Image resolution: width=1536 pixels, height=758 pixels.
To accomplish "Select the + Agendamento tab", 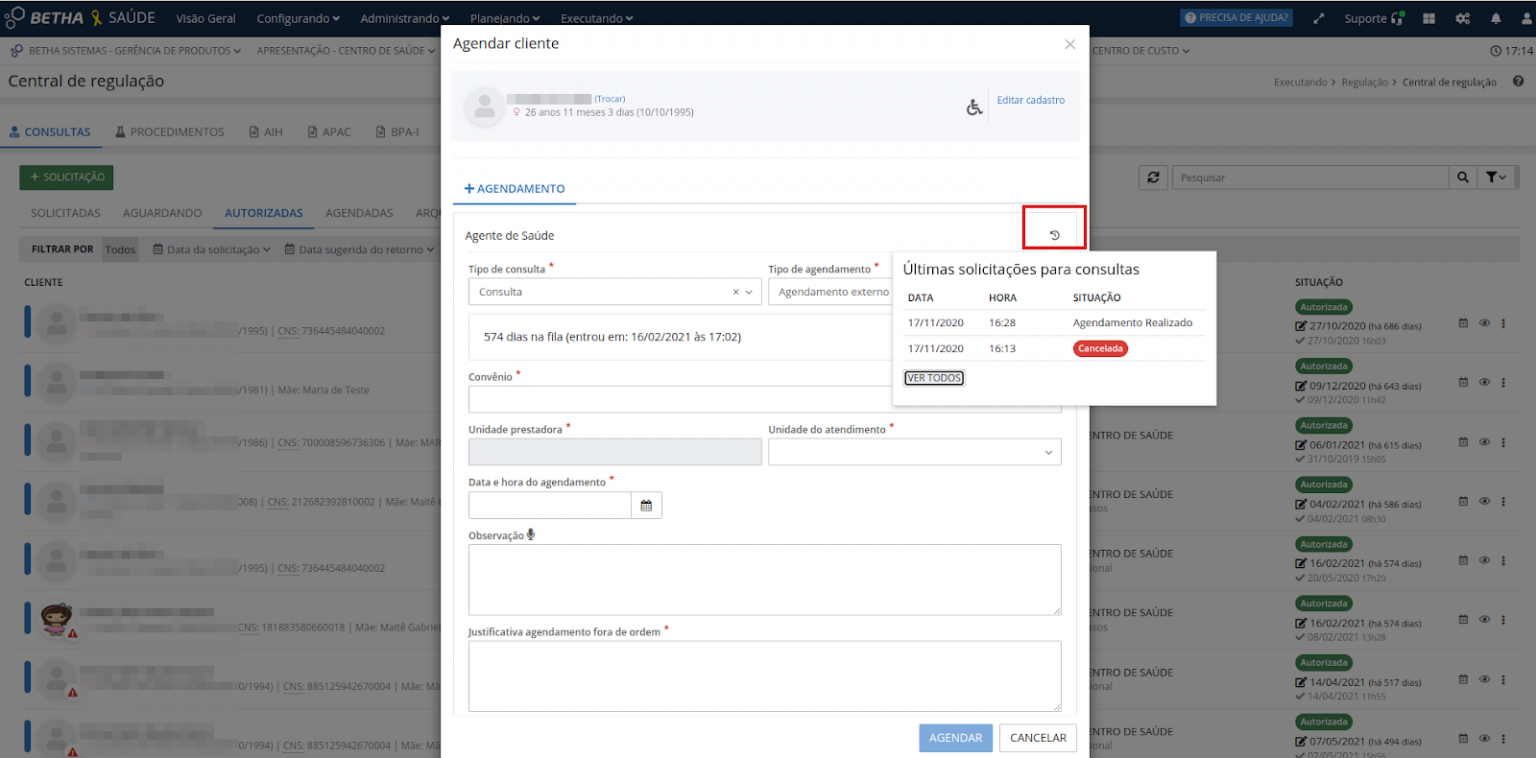I will click(515, 188).
